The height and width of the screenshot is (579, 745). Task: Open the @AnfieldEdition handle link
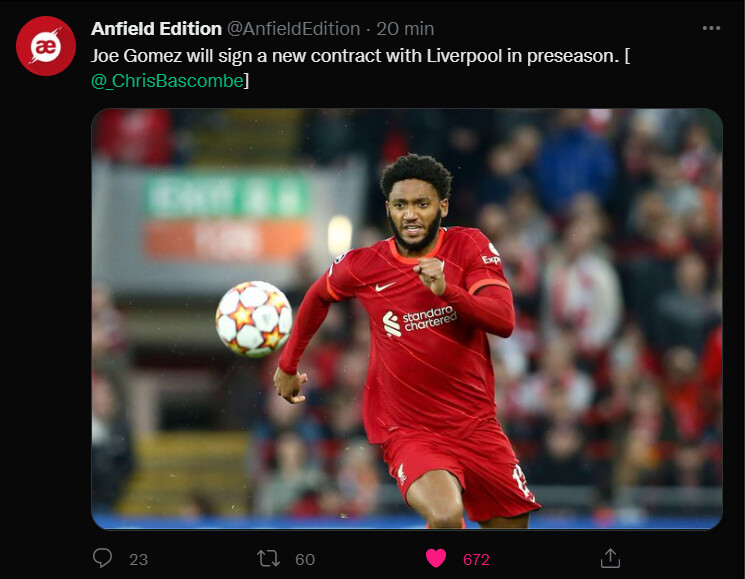[x=293, y=29]
